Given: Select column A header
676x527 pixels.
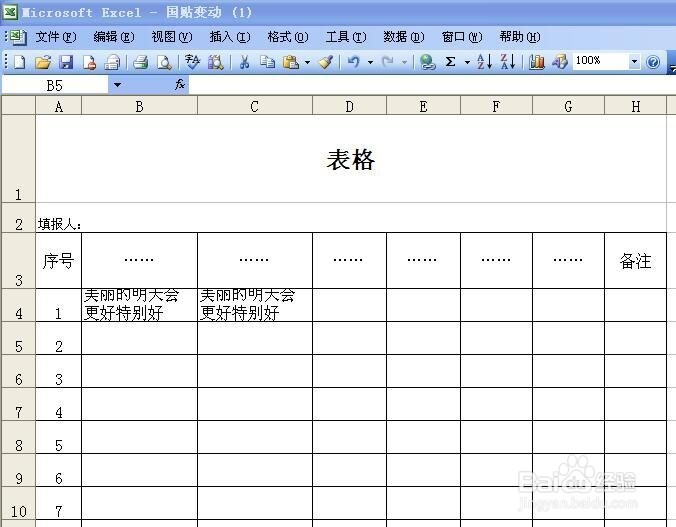Looking at the screenshot, I should click(59, 106).
